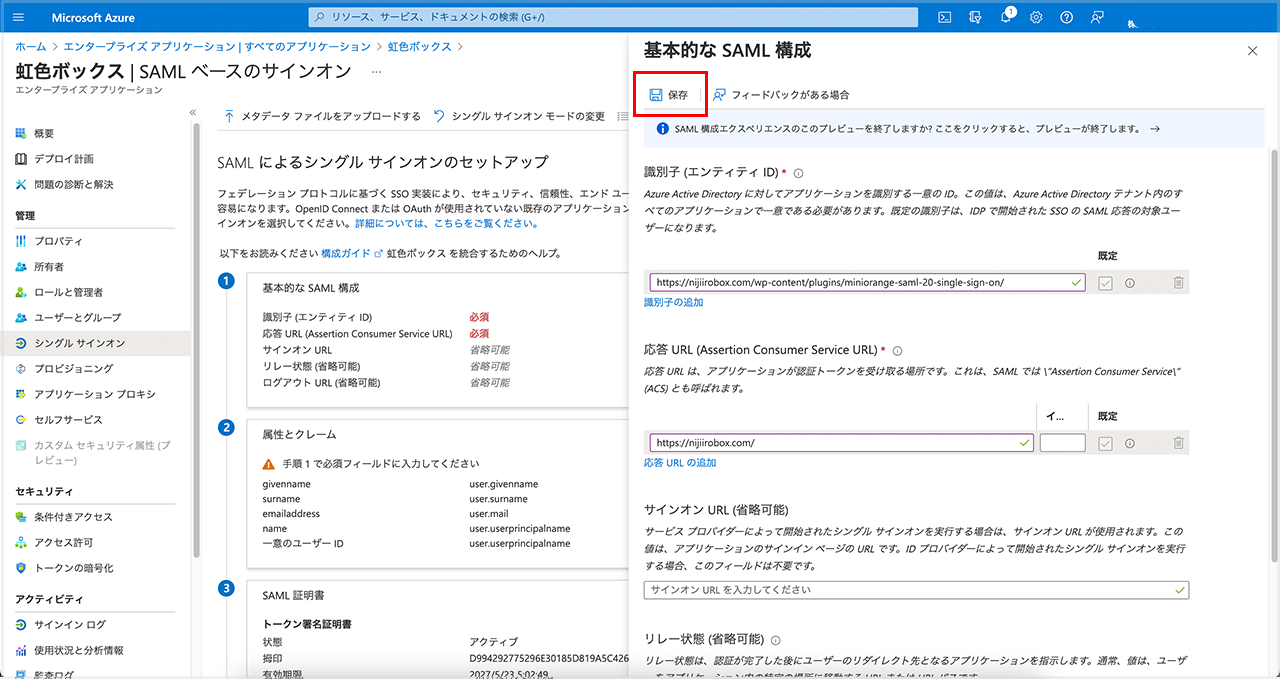Select プロビジョニング in the left menu
This screenshot has width=1280, height=679.
coord(73,369)
